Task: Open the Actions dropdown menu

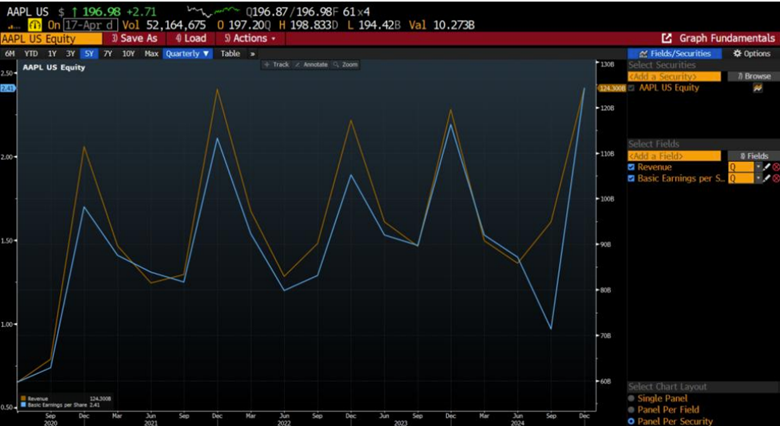Action: click(250, 38)
